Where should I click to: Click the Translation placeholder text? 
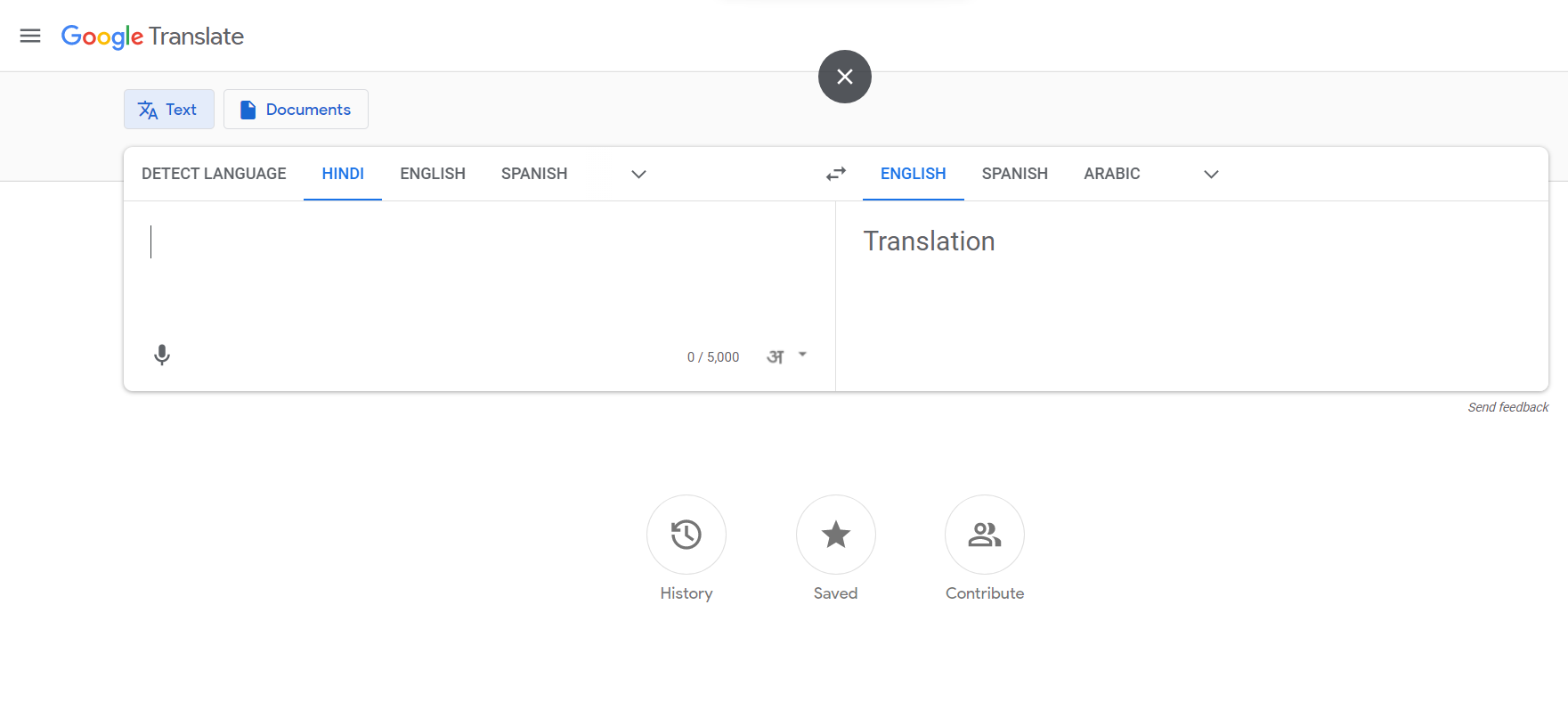(929, 241)
